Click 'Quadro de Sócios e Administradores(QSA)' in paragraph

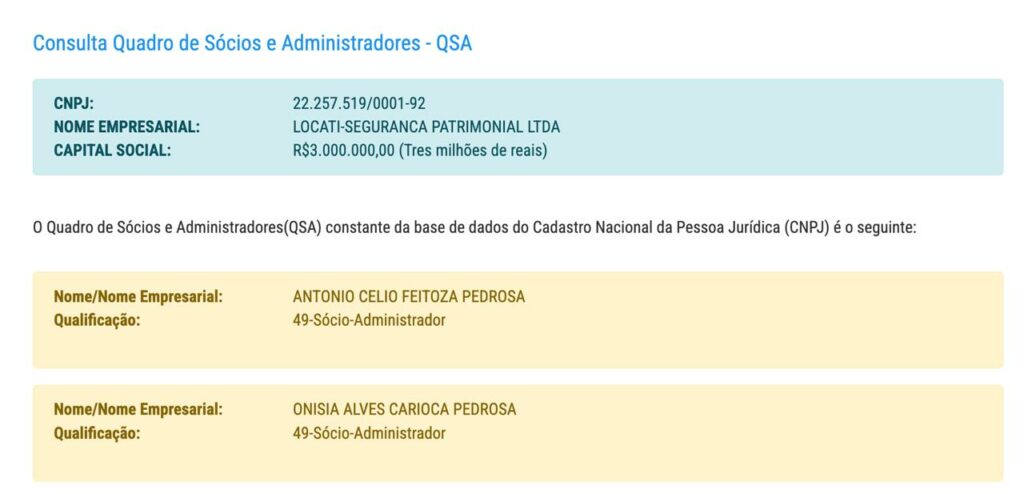click(x=184, y=227)
